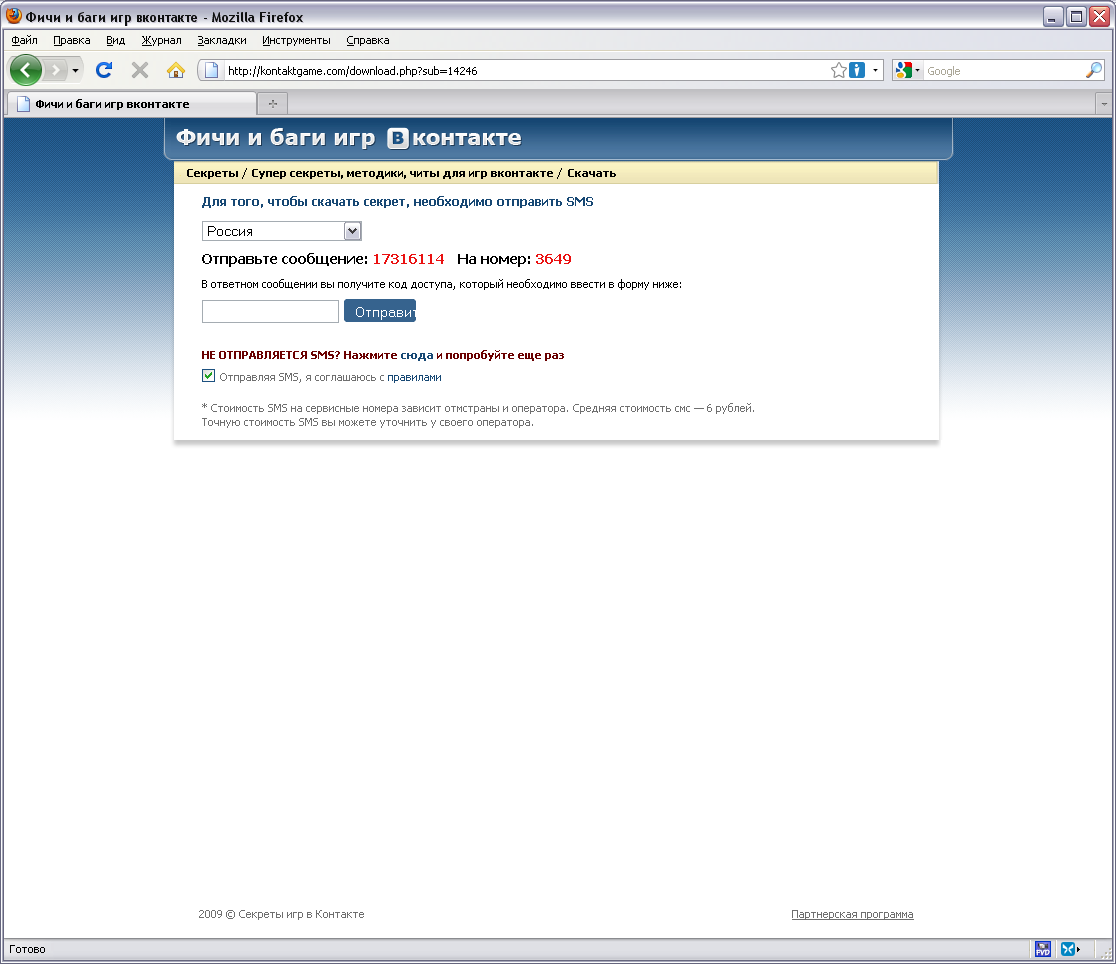This screenshot has height=964, width=1116.
Task: Click the search magnifier icon
Action: pyautogui.click(x=1094, y=70)
